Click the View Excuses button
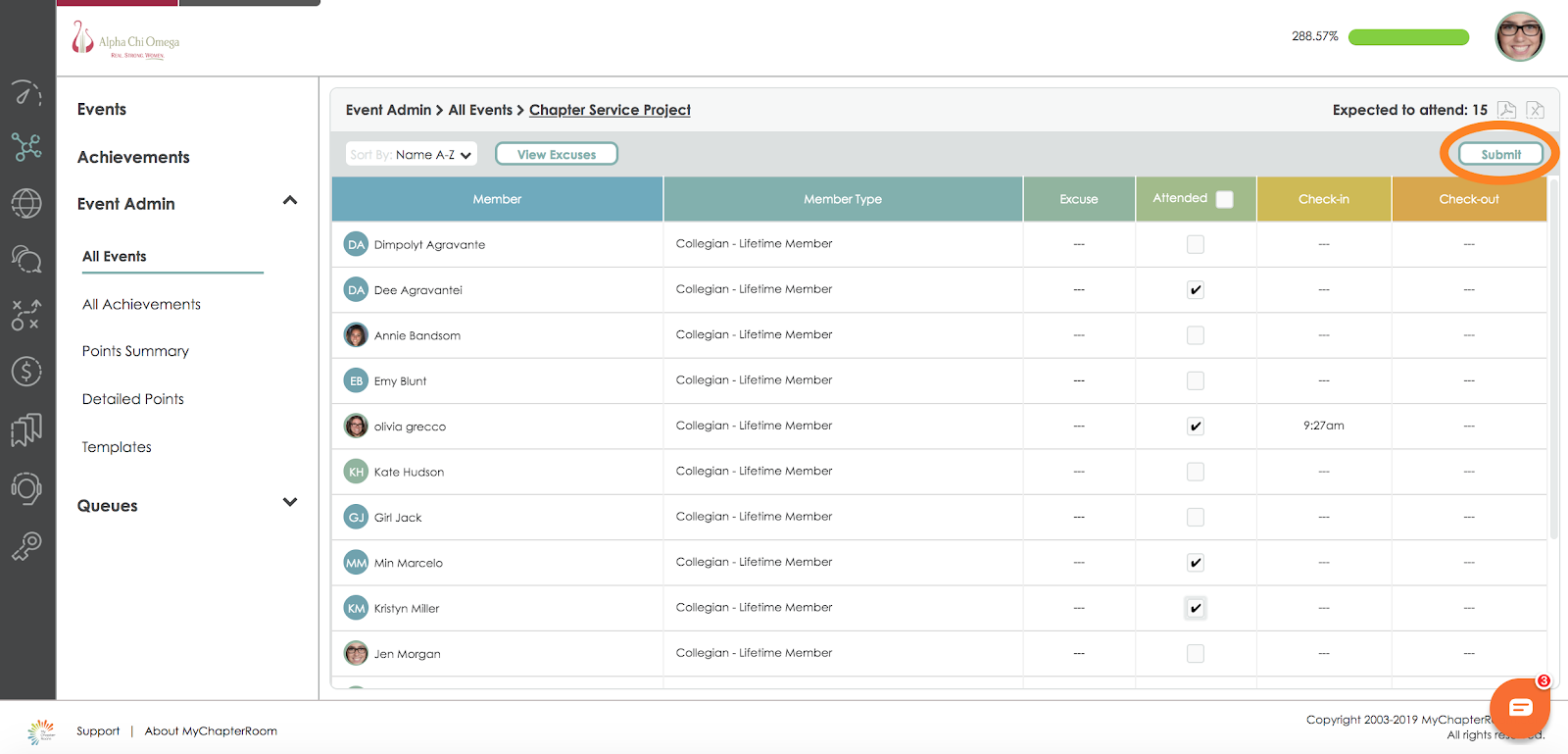 (x=557, y=154)
